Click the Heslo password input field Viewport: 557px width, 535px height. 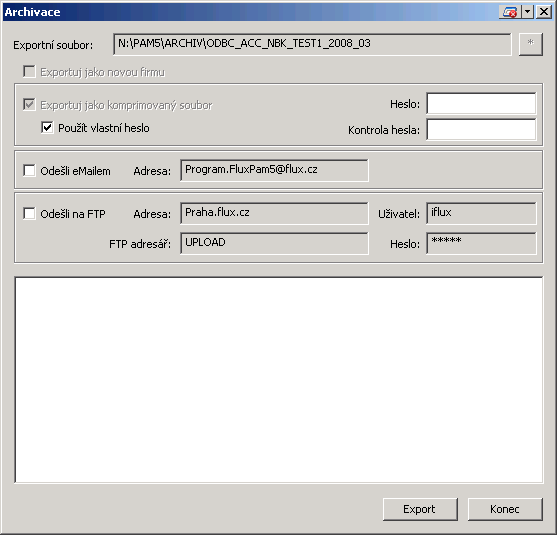pos(481,103)
